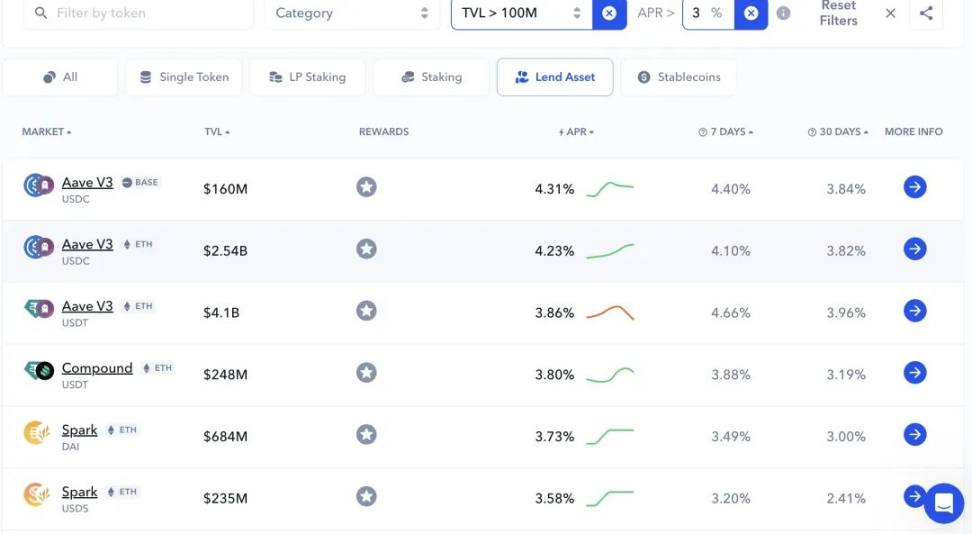The image size is (972, 534).
Task: Click the 3.58% APR value
Action: pos(554,499)
